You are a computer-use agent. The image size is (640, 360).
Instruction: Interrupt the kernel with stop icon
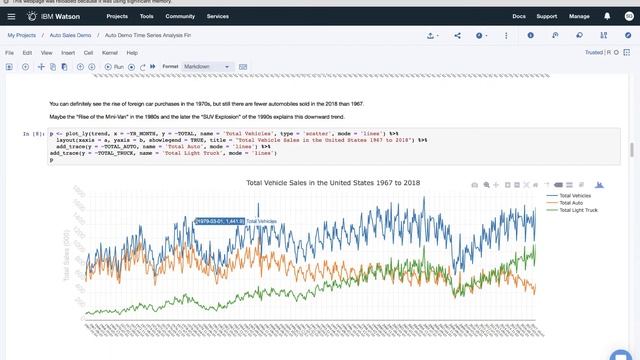[x=131, y=67]
